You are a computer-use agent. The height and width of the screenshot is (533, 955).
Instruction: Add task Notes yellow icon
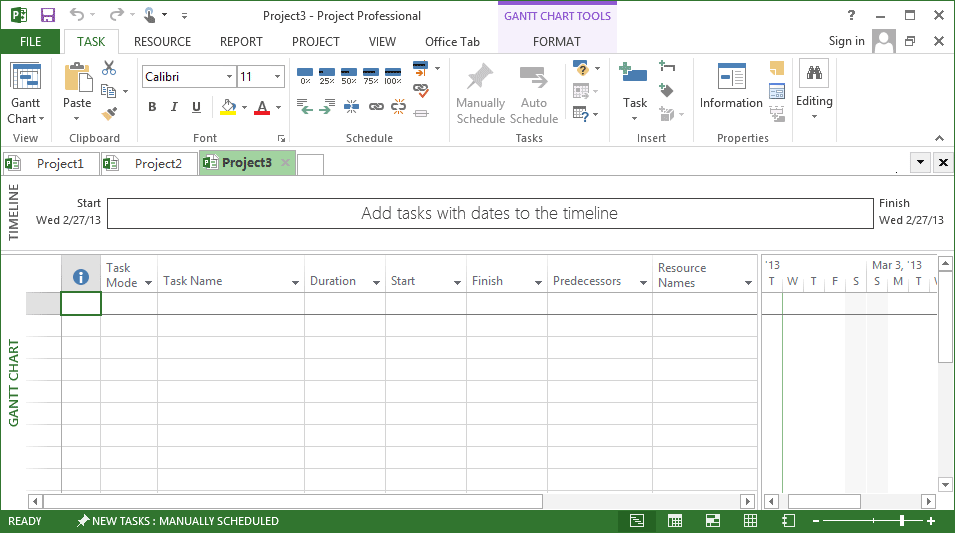(777, 69)
